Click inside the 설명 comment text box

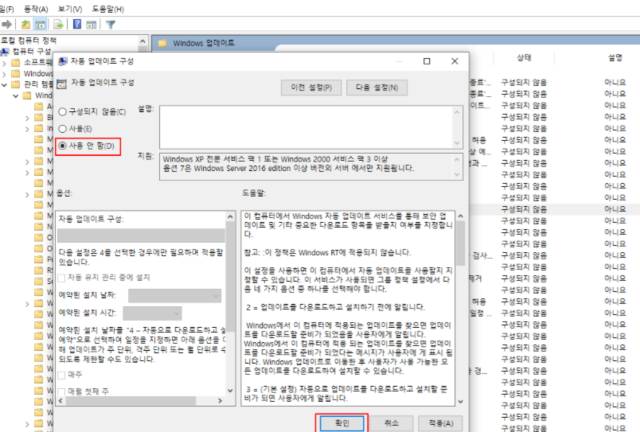300,124
